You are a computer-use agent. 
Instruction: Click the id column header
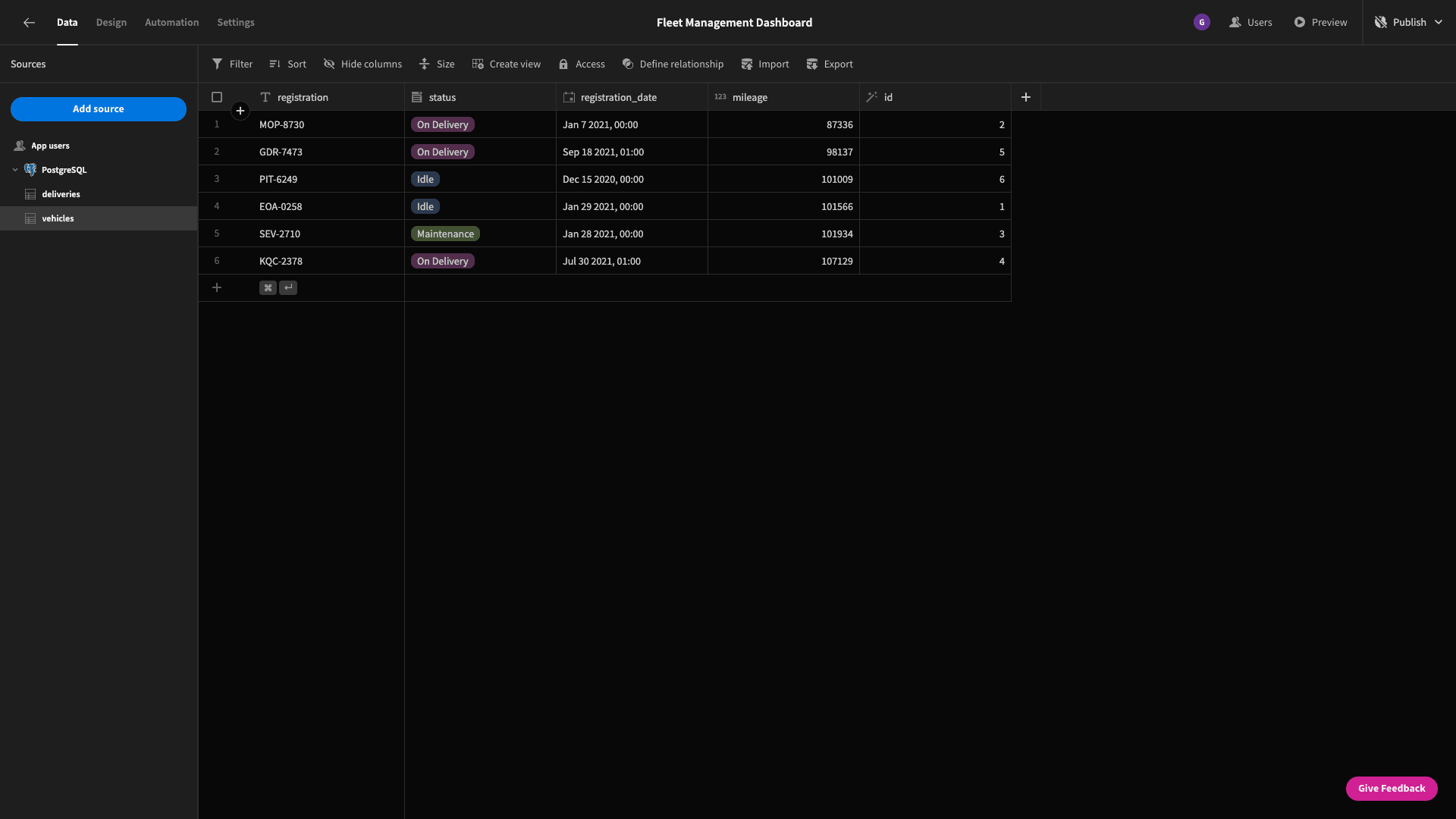coord(935,97)
